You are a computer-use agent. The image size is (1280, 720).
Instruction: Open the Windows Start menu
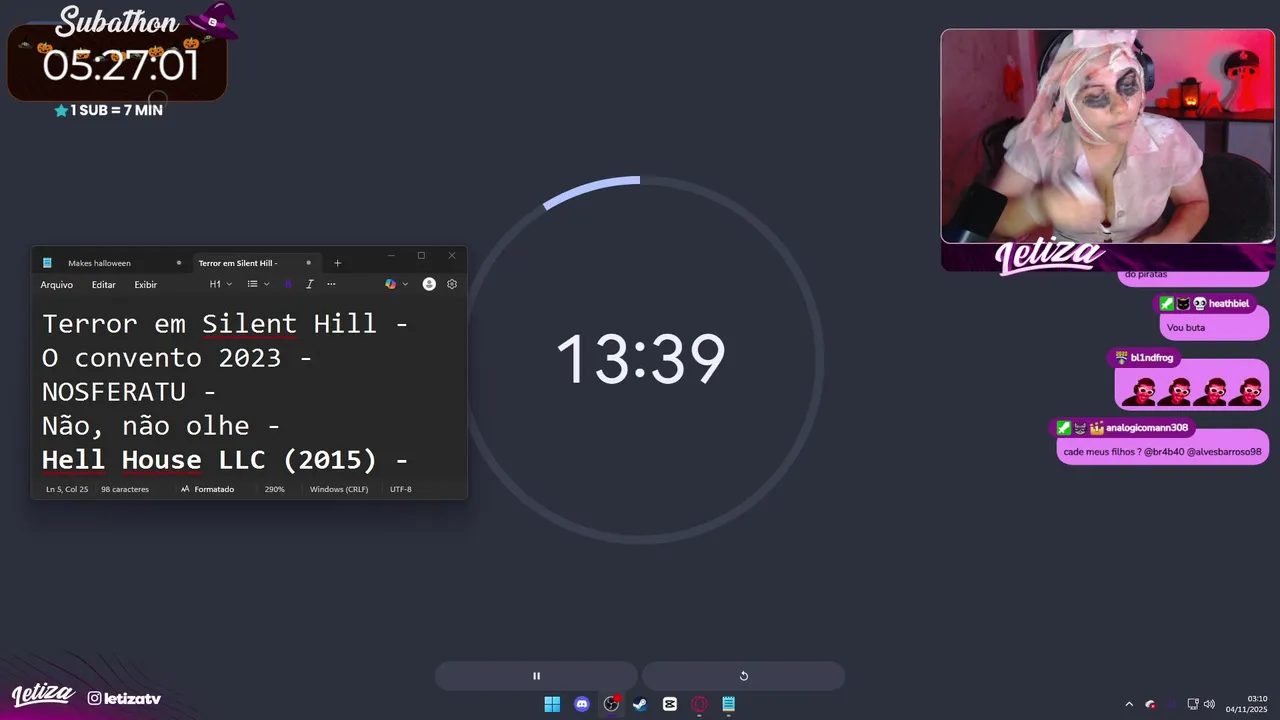click(552, 704)
